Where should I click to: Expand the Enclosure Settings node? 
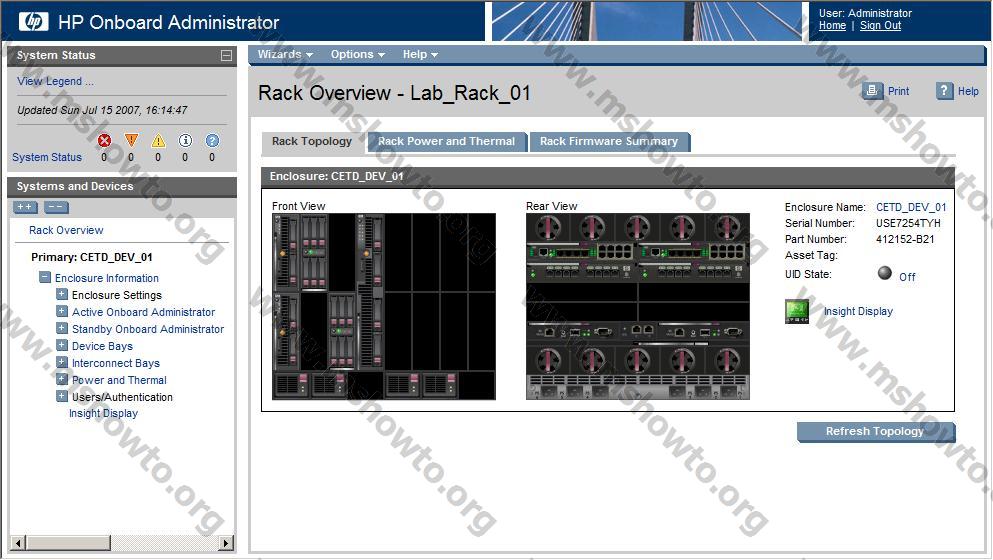[61, 294]
